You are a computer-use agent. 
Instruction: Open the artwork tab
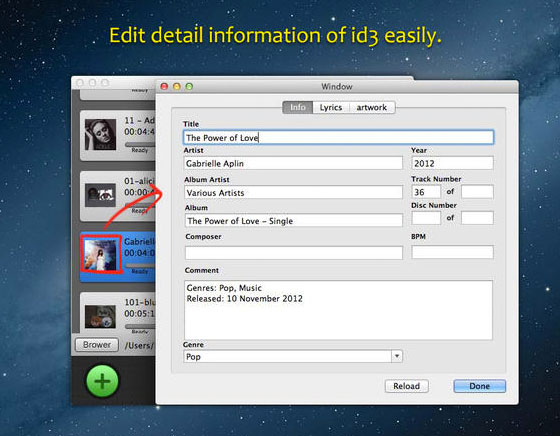pos(372,107)
